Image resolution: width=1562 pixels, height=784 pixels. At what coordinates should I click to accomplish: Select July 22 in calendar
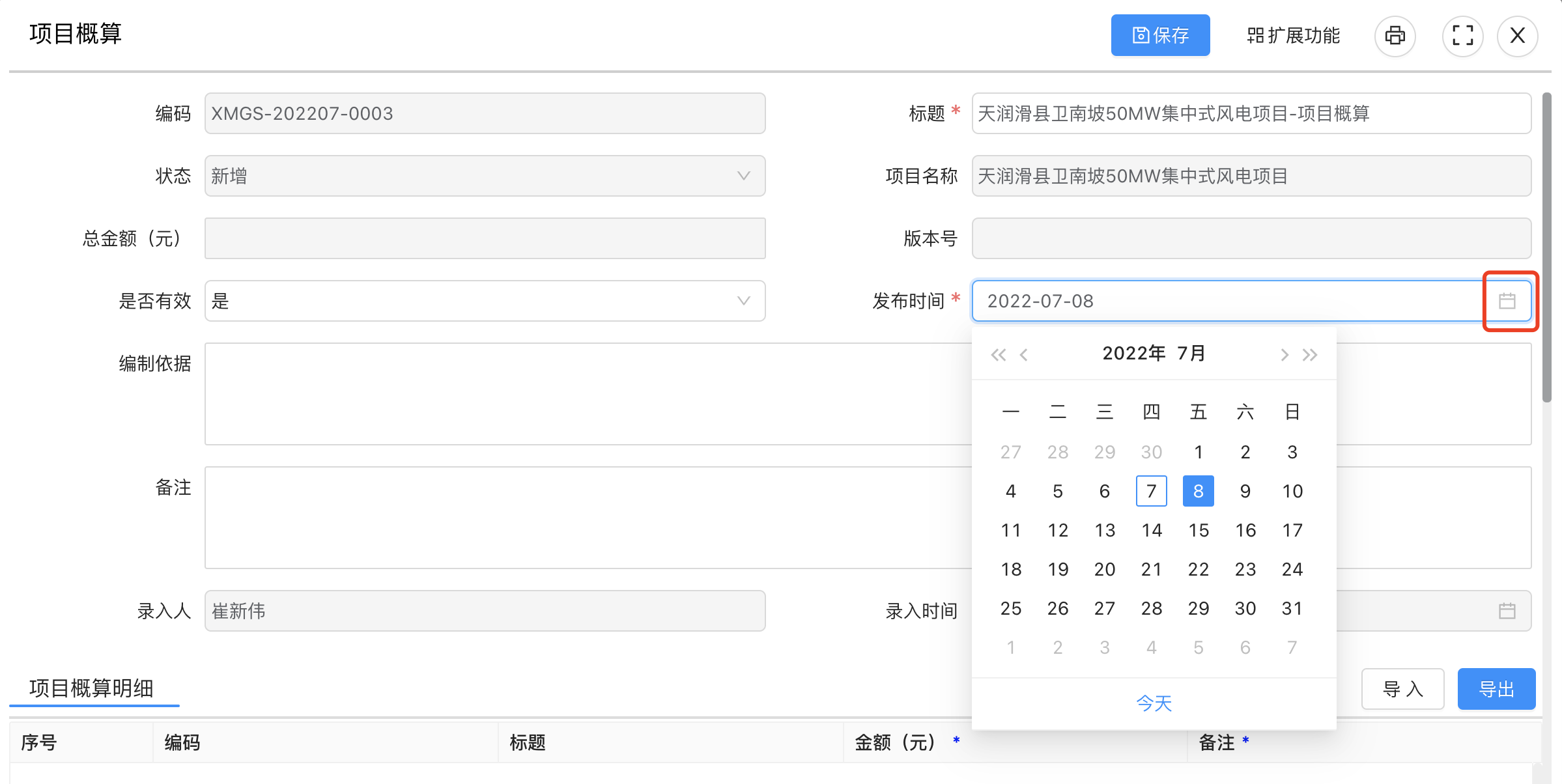pos(1198,569)
